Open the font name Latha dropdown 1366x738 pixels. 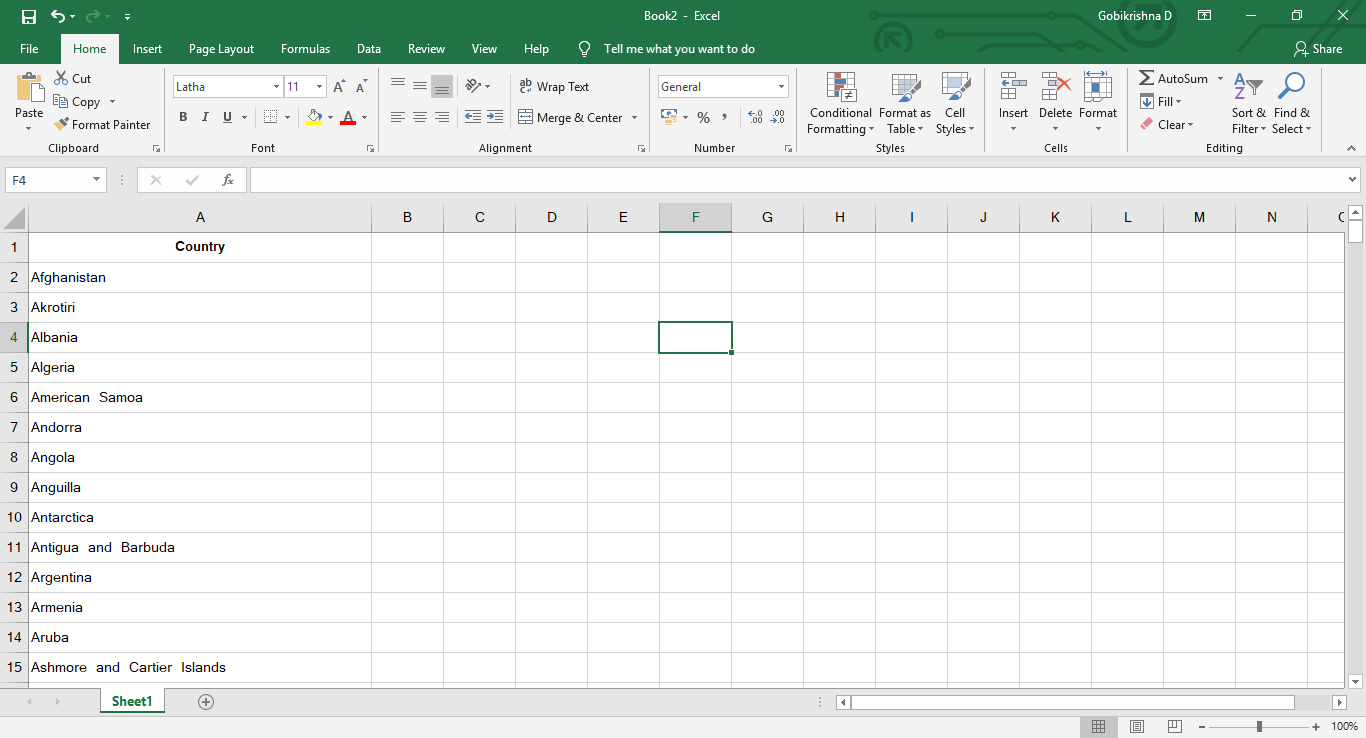pyautogui.click(x=276, y=87)
